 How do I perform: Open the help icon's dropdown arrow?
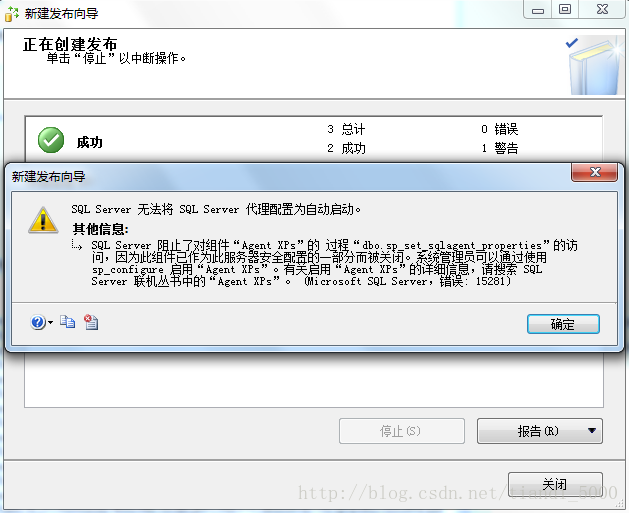[x=51, y=322]
